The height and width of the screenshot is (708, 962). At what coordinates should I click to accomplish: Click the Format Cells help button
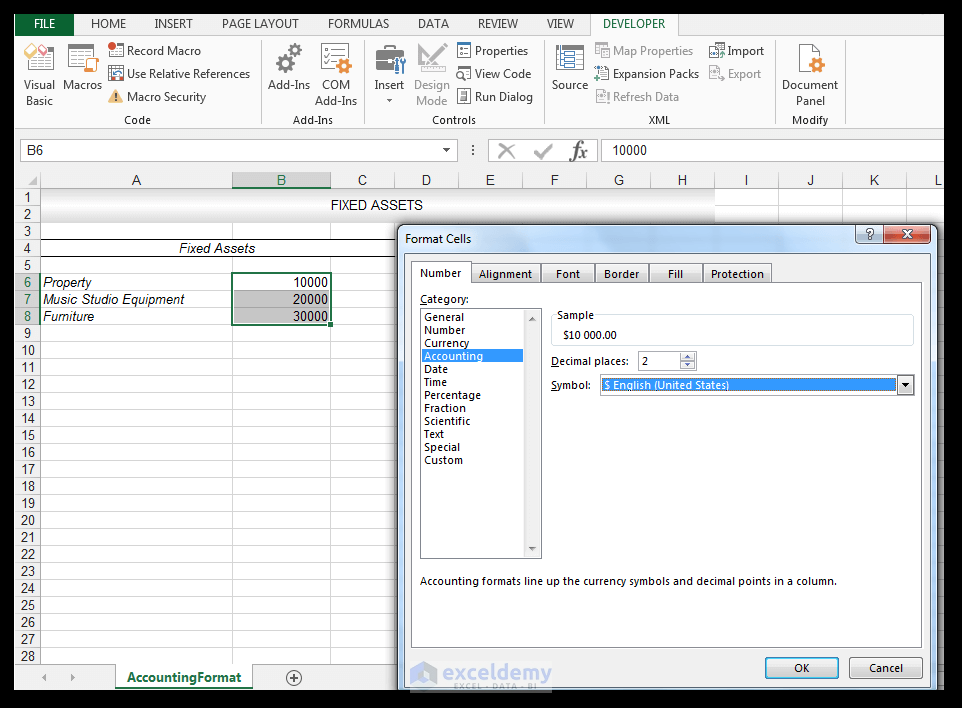click(x=869, y=234)
